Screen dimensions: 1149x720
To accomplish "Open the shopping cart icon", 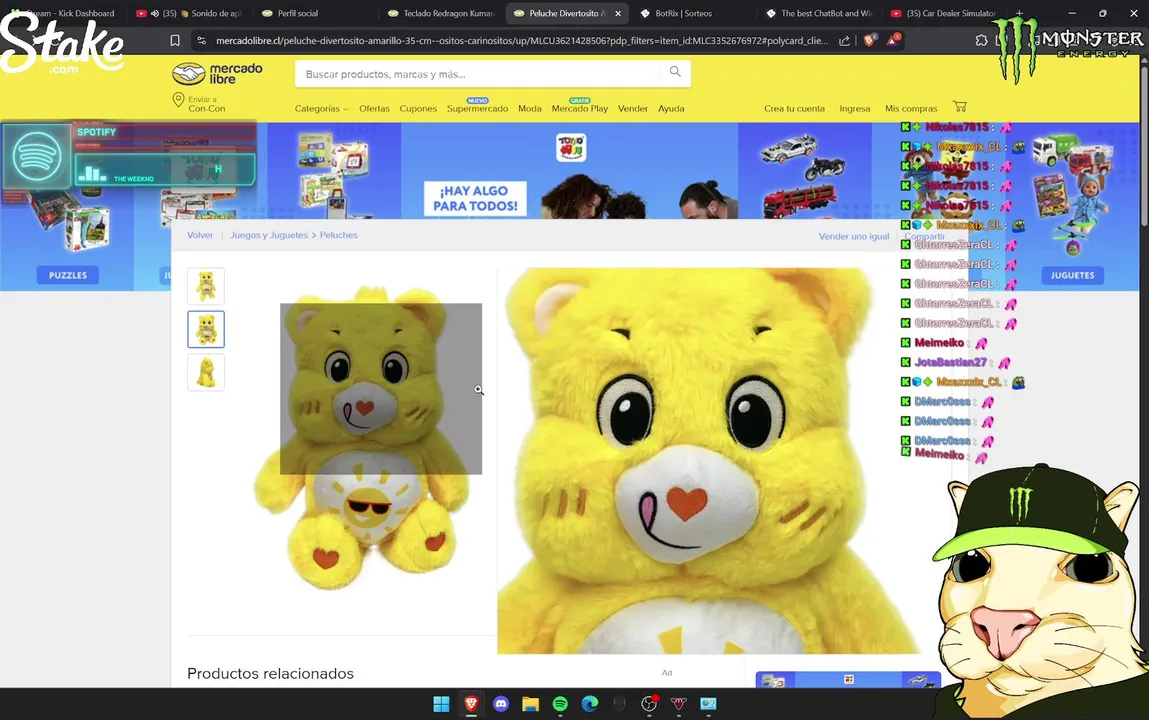I will [959, 106].
